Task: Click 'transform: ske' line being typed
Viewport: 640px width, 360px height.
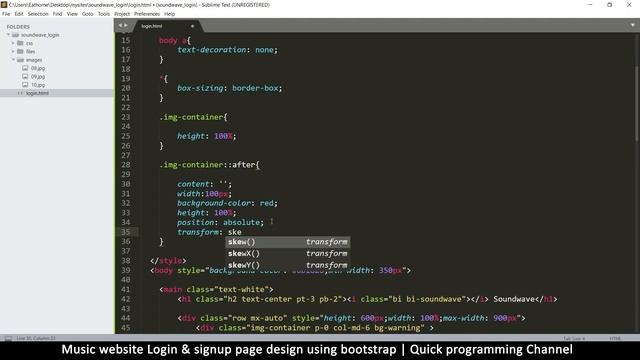Action: (209, 232)
